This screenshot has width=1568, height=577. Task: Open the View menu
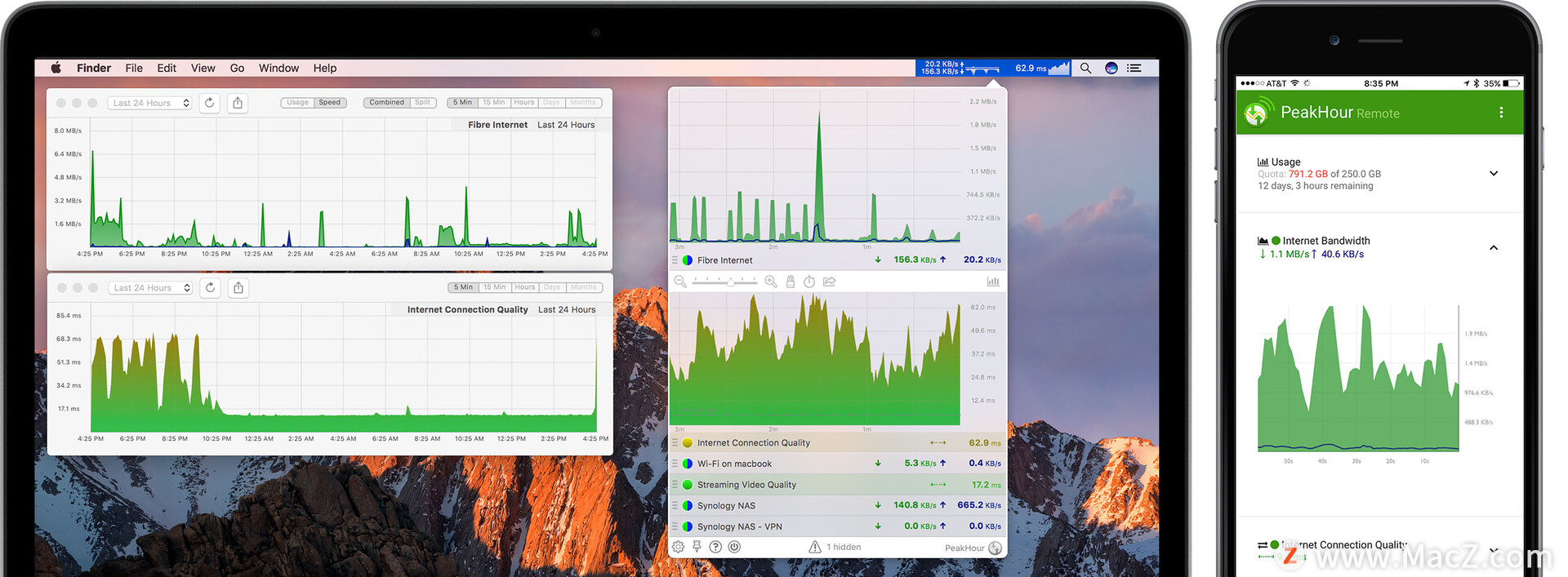(x=203, y=68)
